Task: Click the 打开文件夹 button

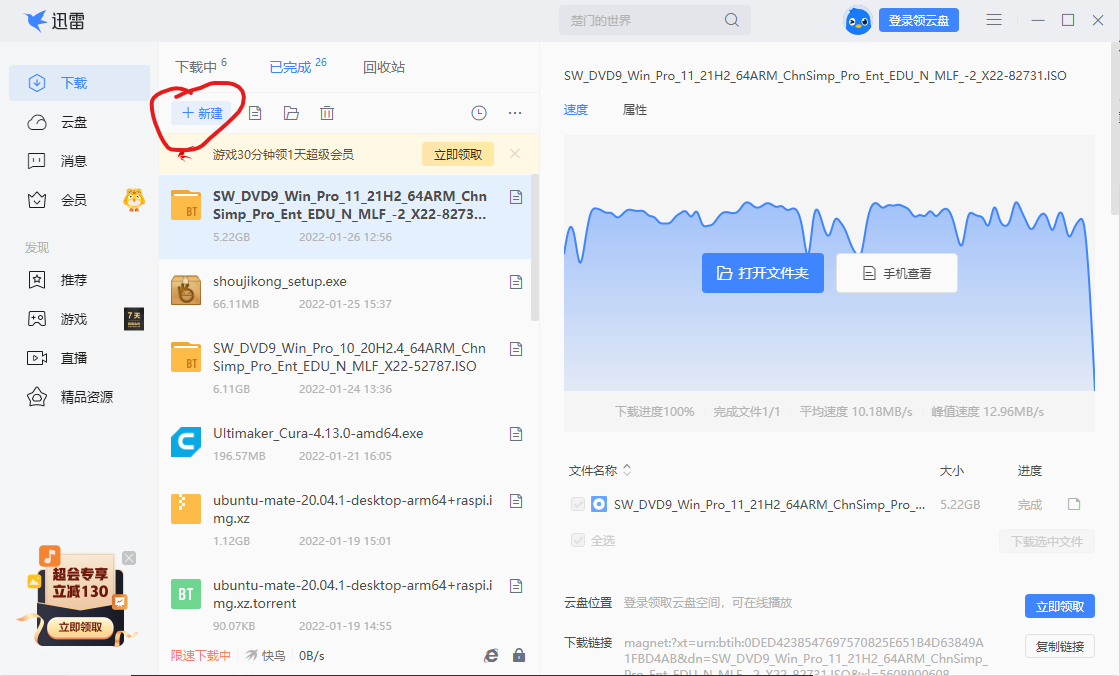Action: tap(763, 273)
